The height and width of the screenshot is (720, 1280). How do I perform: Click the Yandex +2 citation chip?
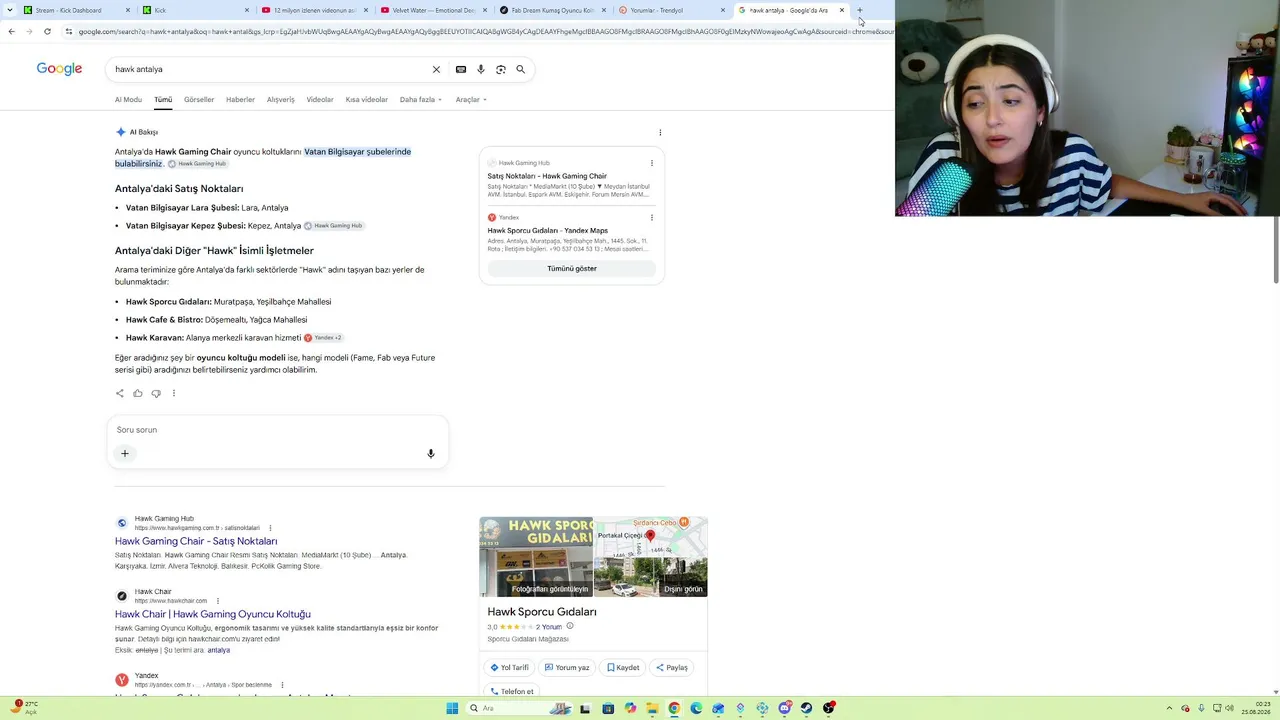pyautogui.click(x=324, y=338)
